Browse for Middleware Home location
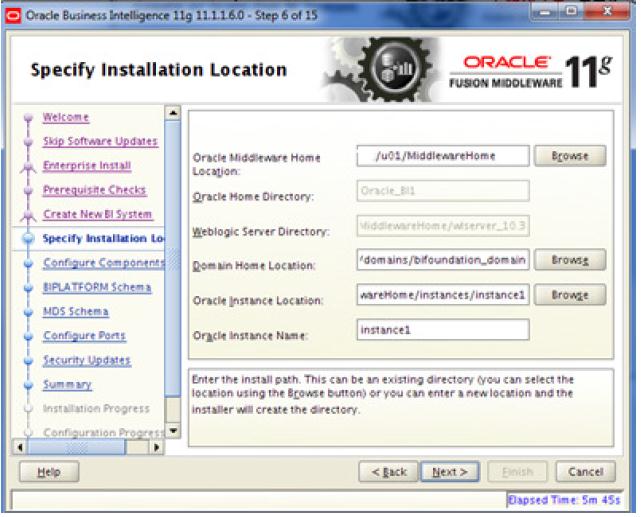The image size is (641, 517). 570,156
